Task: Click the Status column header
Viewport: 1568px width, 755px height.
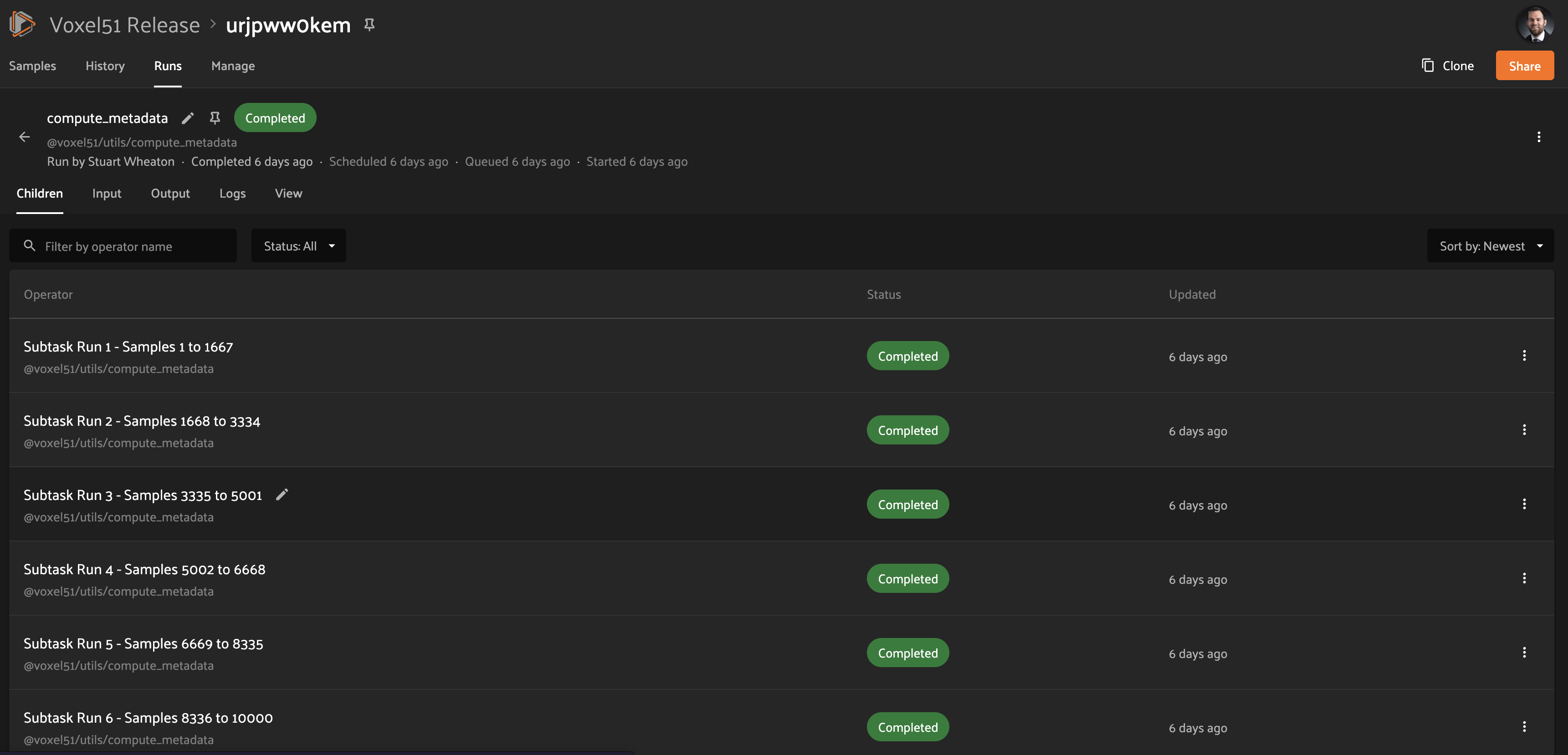Action: 884,295
